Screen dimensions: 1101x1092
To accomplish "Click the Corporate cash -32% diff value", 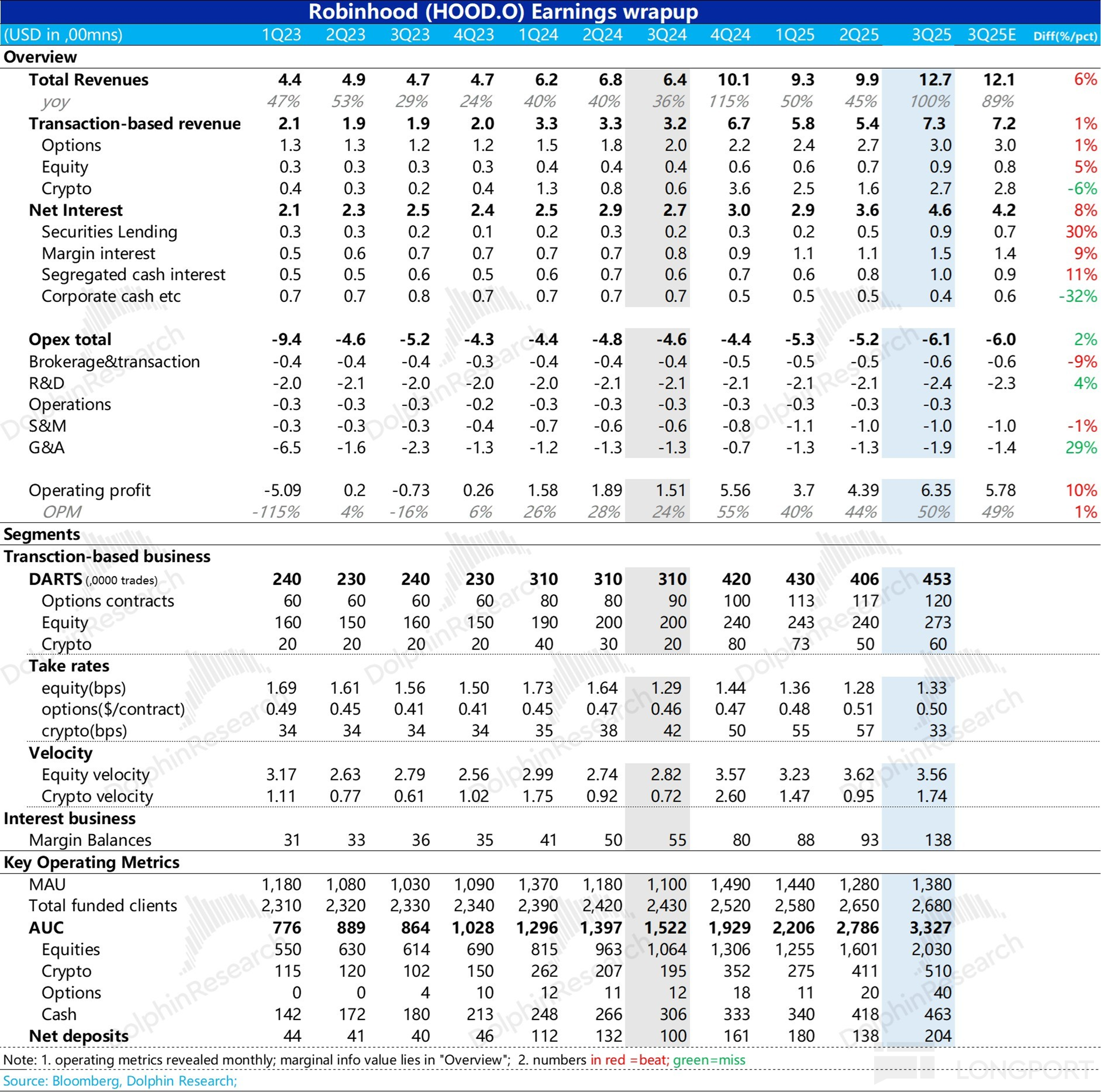I will point(1077,296).
